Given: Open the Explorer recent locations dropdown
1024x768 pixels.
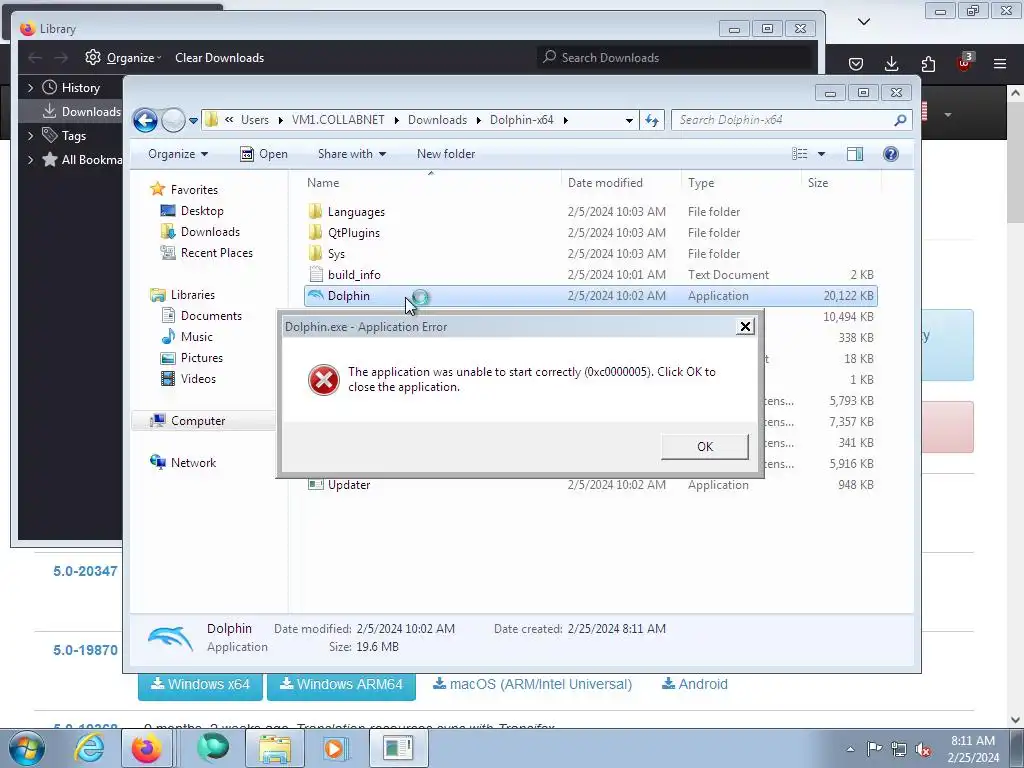Looking at the screenshot, I should [193, 120].
